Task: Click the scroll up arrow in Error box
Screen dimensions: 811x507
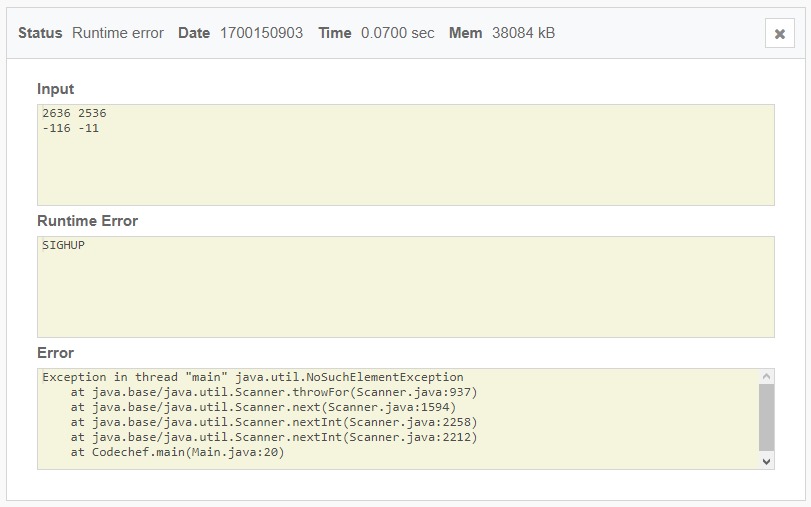Action: point(767,377)
